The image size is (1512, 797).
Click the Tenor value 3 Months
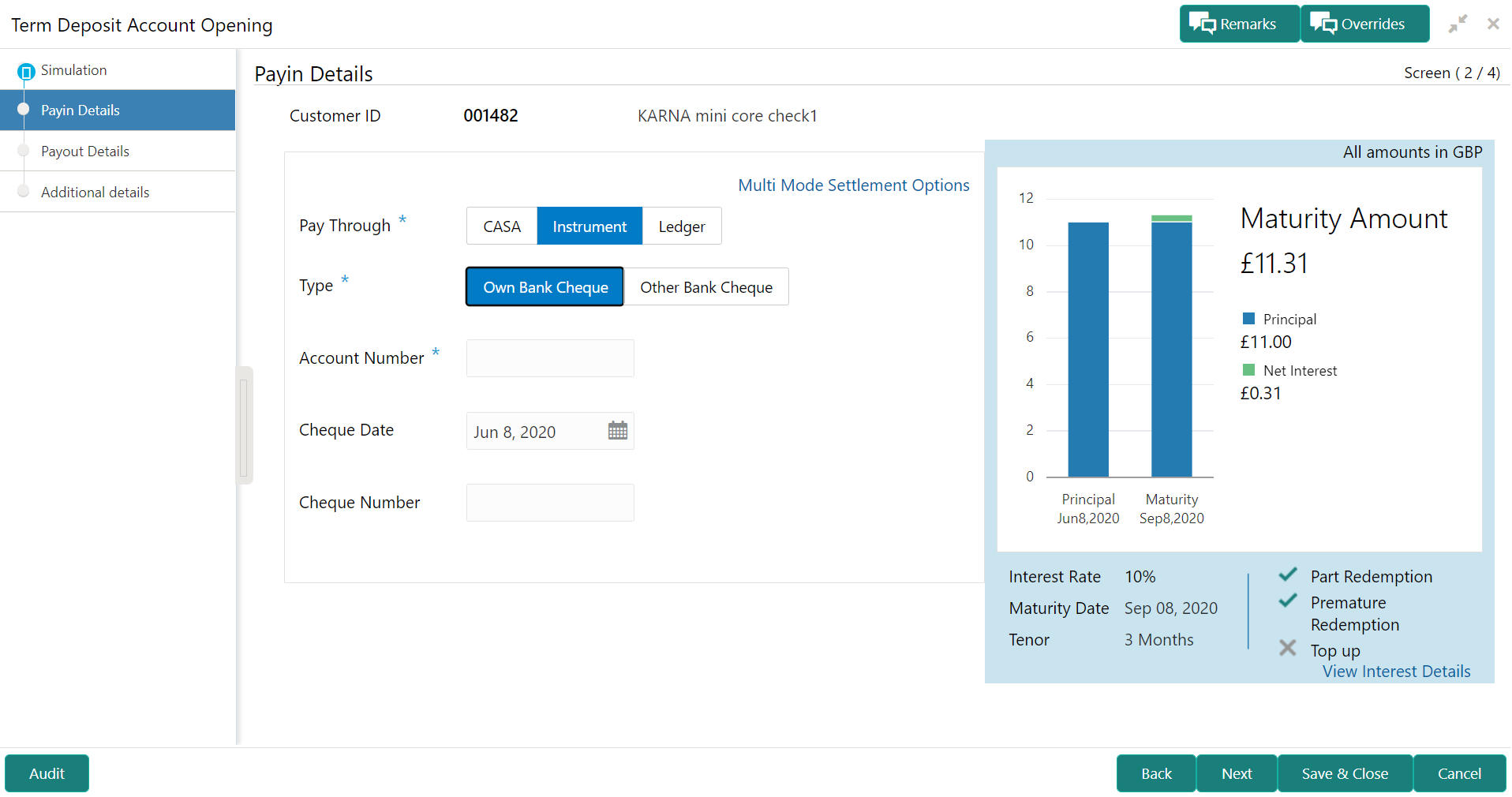tap(1159, 640)
